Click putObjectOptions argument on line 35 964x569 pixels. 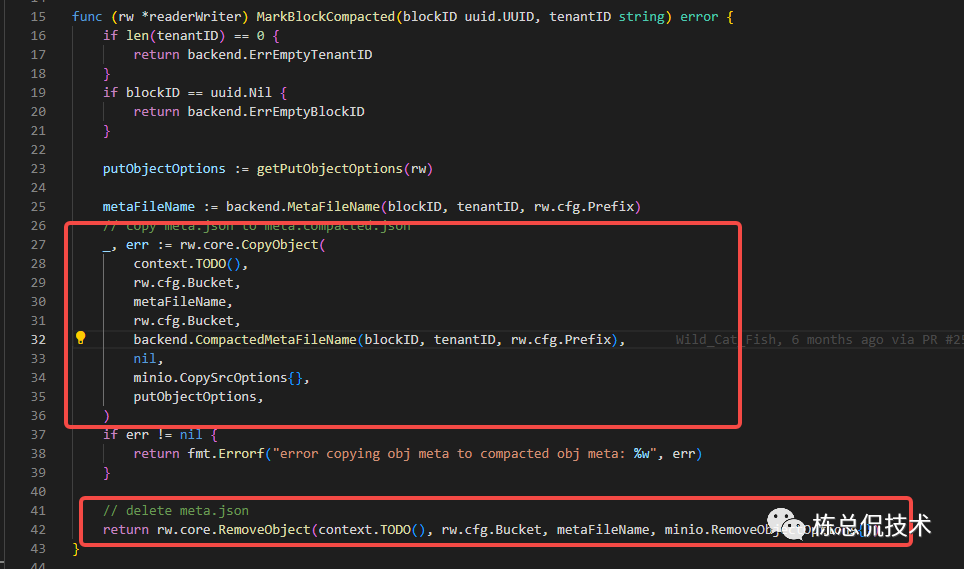point(195,396)
